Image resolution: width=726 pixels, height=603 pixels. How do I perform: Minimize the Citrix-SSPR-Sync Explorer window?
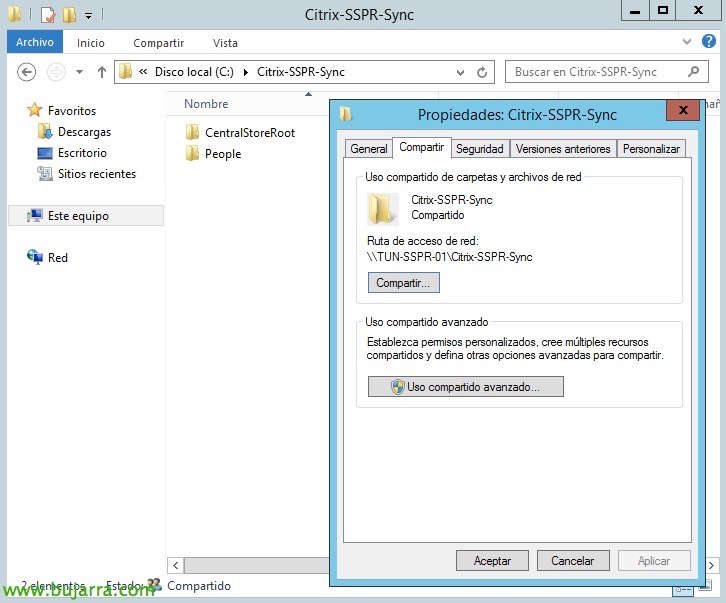pyautogui.click(x=635, y=10)
